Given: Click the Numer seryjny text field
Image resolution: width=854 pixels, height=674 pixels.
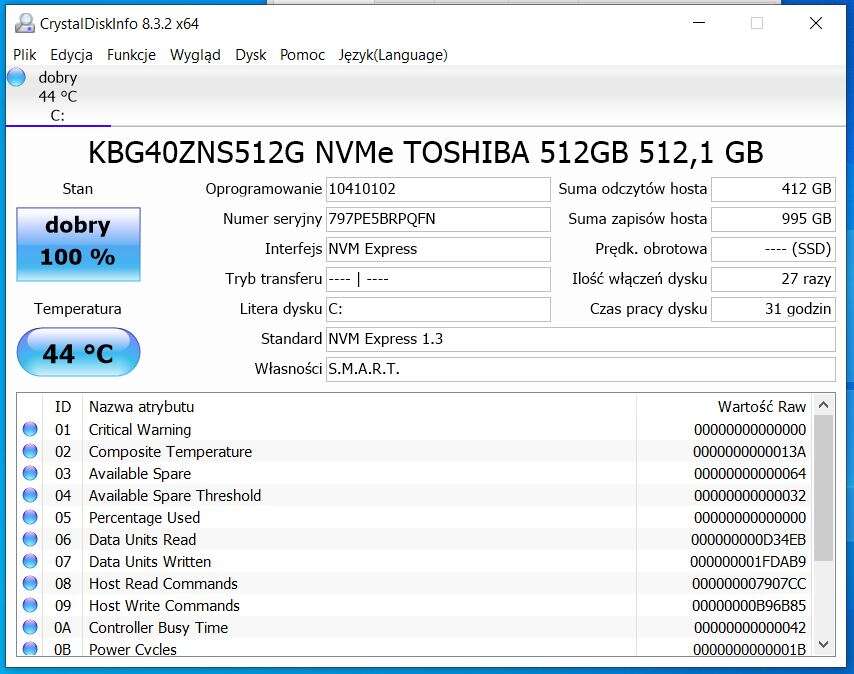Looking at the screenshot, I should point(437,218).
